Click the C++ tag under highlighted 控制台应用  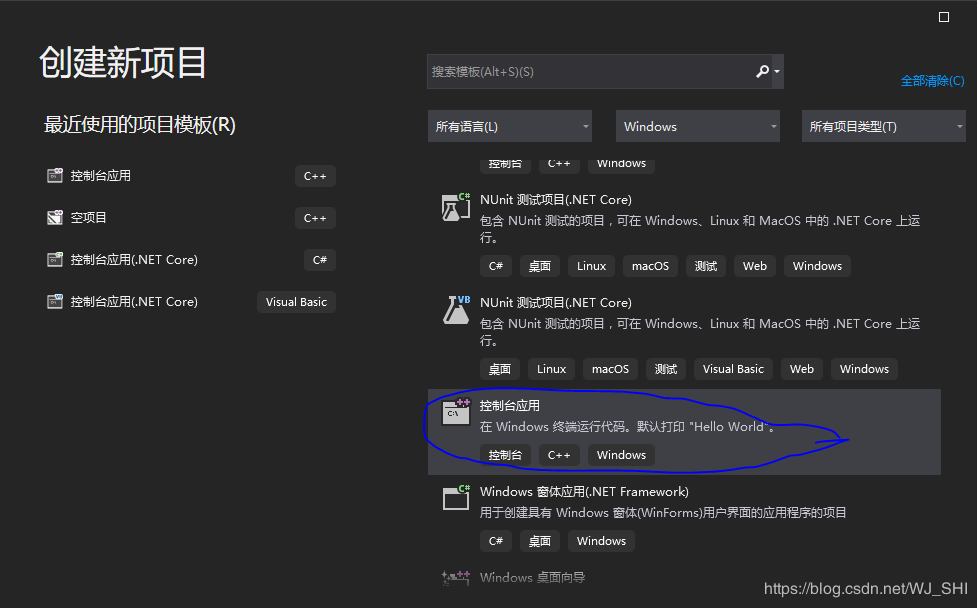coord(559,455)
